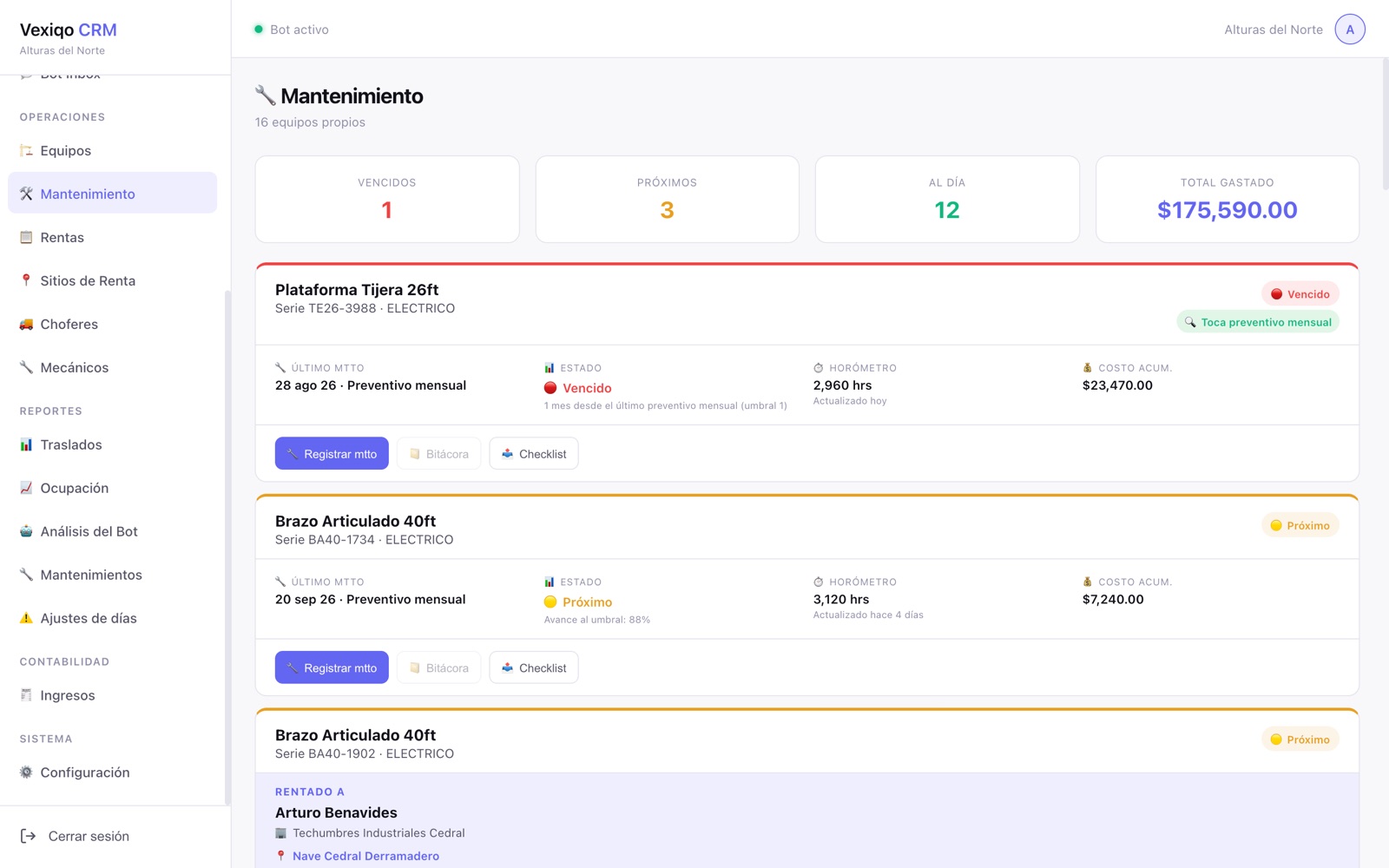Viewport: 1389px width, 868px height.
Task: Open the Rentas sidebar section
Action: 113,237
